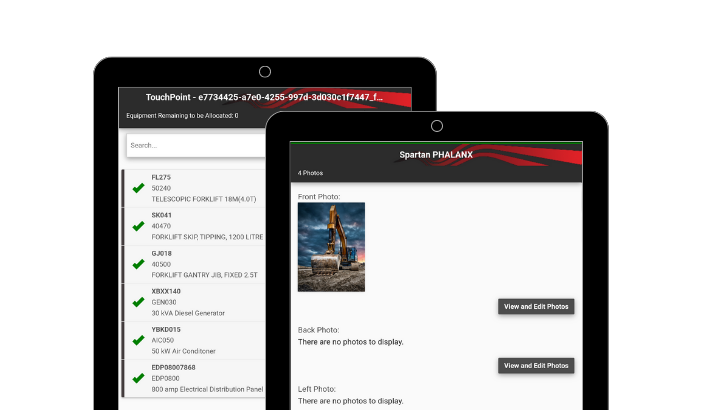The width and height of the screenshot is (702, 410).
Task: Click the TouchPoint header title
Action: [264, 97]
